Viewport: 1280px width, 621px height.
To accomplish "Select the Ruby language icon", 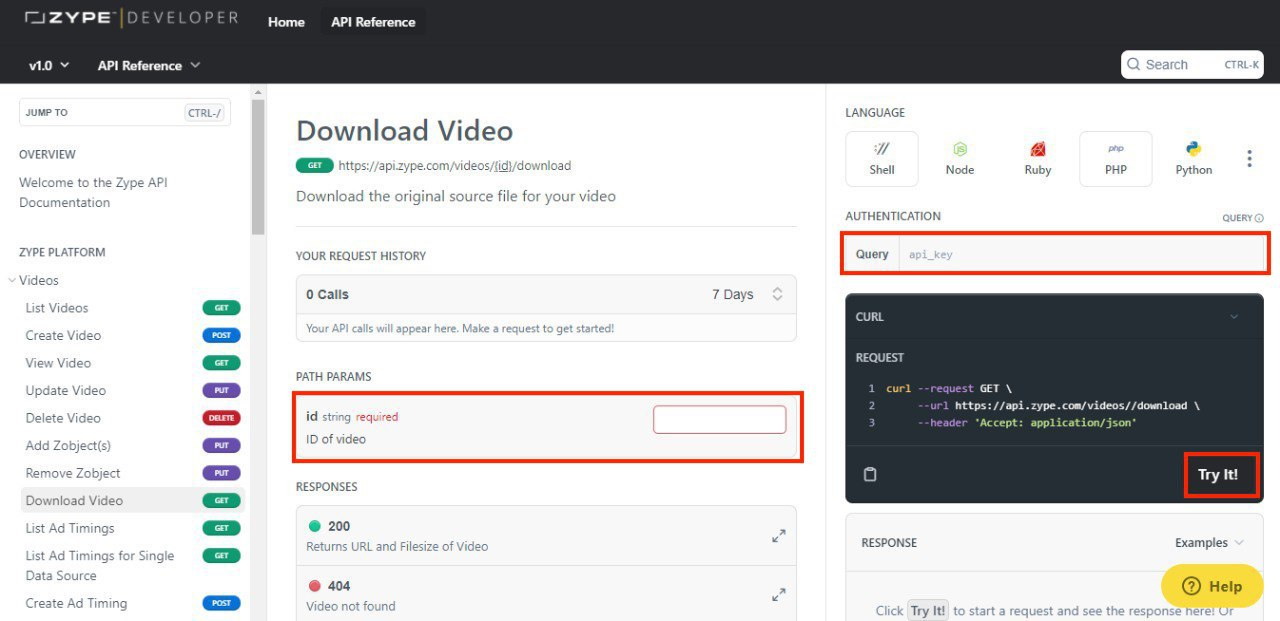I will (x=1038, y=159).
